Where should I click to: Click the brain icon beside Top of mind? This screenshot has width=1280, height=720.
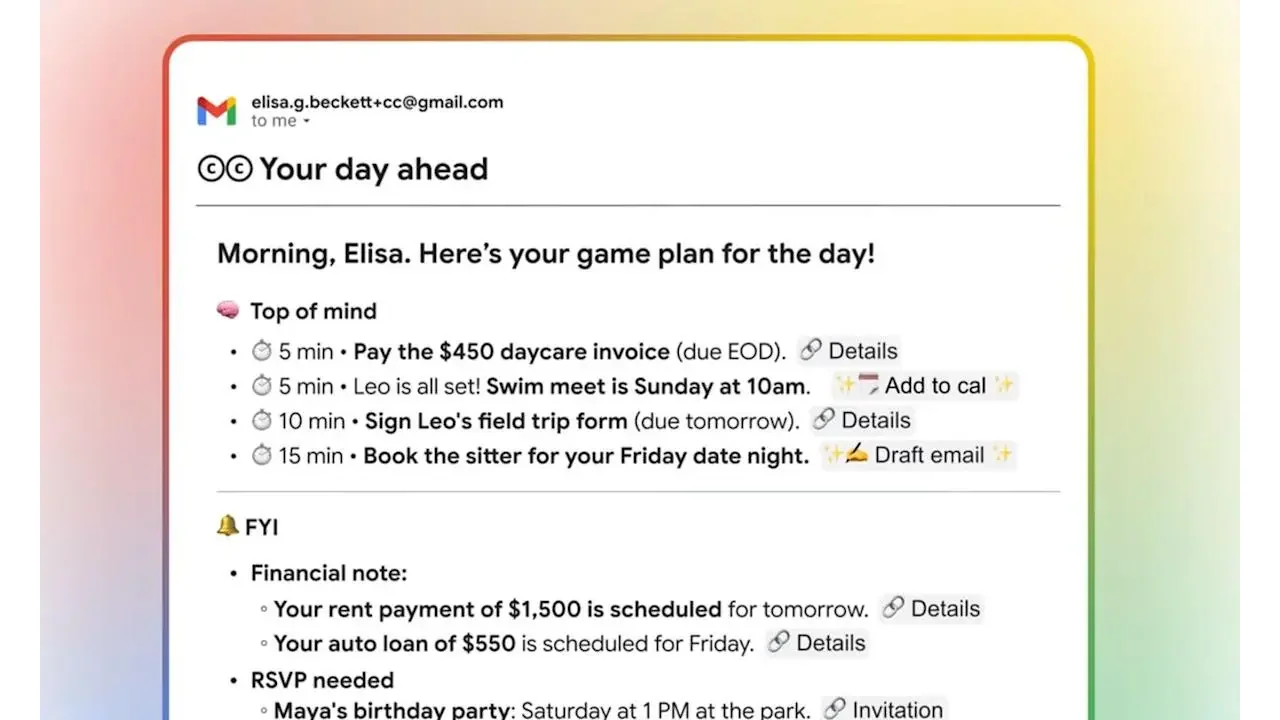(228, 311)
